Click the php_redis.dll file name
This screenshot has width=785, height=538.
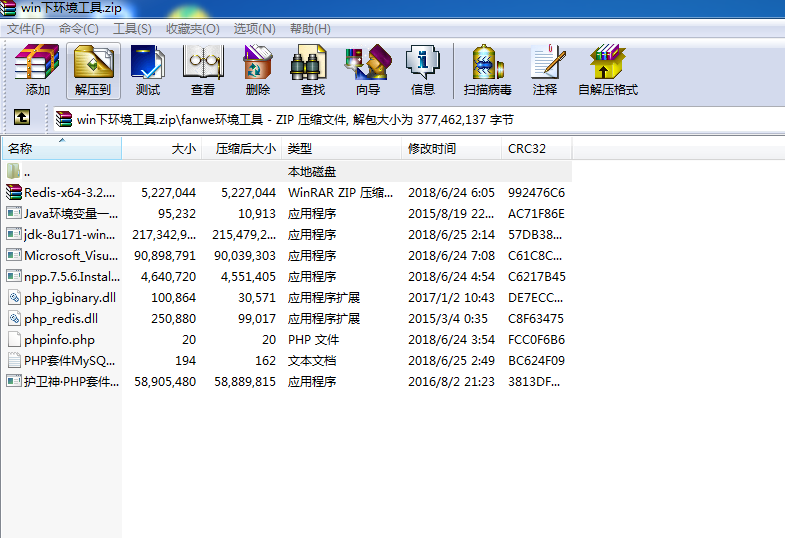pos(61,319)
